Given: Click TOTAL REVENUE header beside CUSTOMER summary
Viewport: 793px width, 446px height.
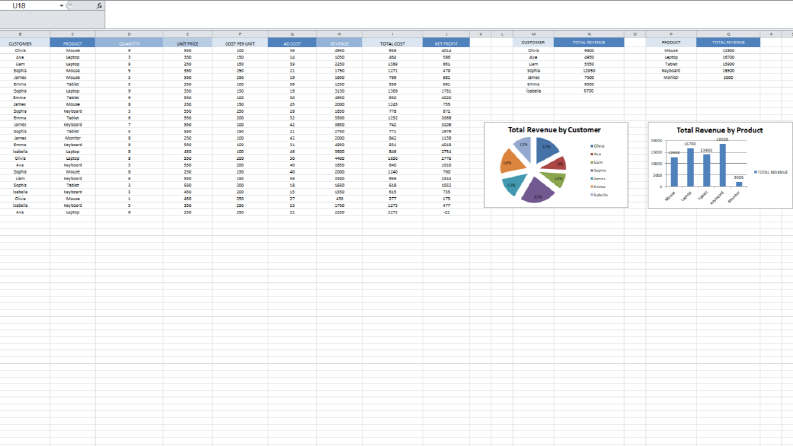Looking at the screenshot, I should pyautogui.click(x=589, y=42).
